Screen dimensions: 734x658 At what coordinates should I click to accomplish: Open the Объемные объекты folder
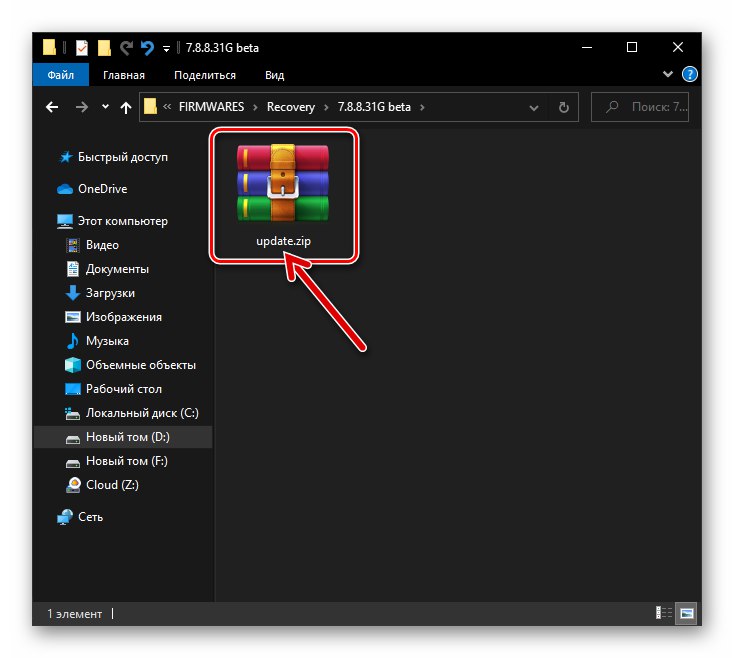[x=141, y=365]
